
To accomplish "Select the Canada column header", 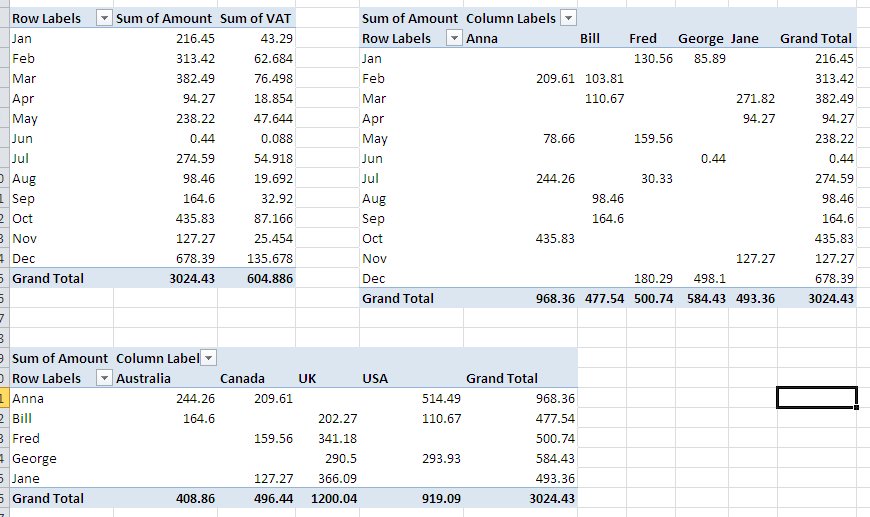I will coord(242,379).
